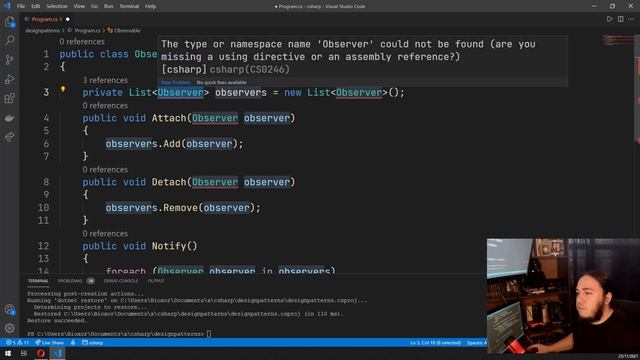Image resolution: width=640 pixels, height=360 pixels.
Task: Click View Problem link in error tooltip
Action: pyautogui.click(x=175, y=82)
